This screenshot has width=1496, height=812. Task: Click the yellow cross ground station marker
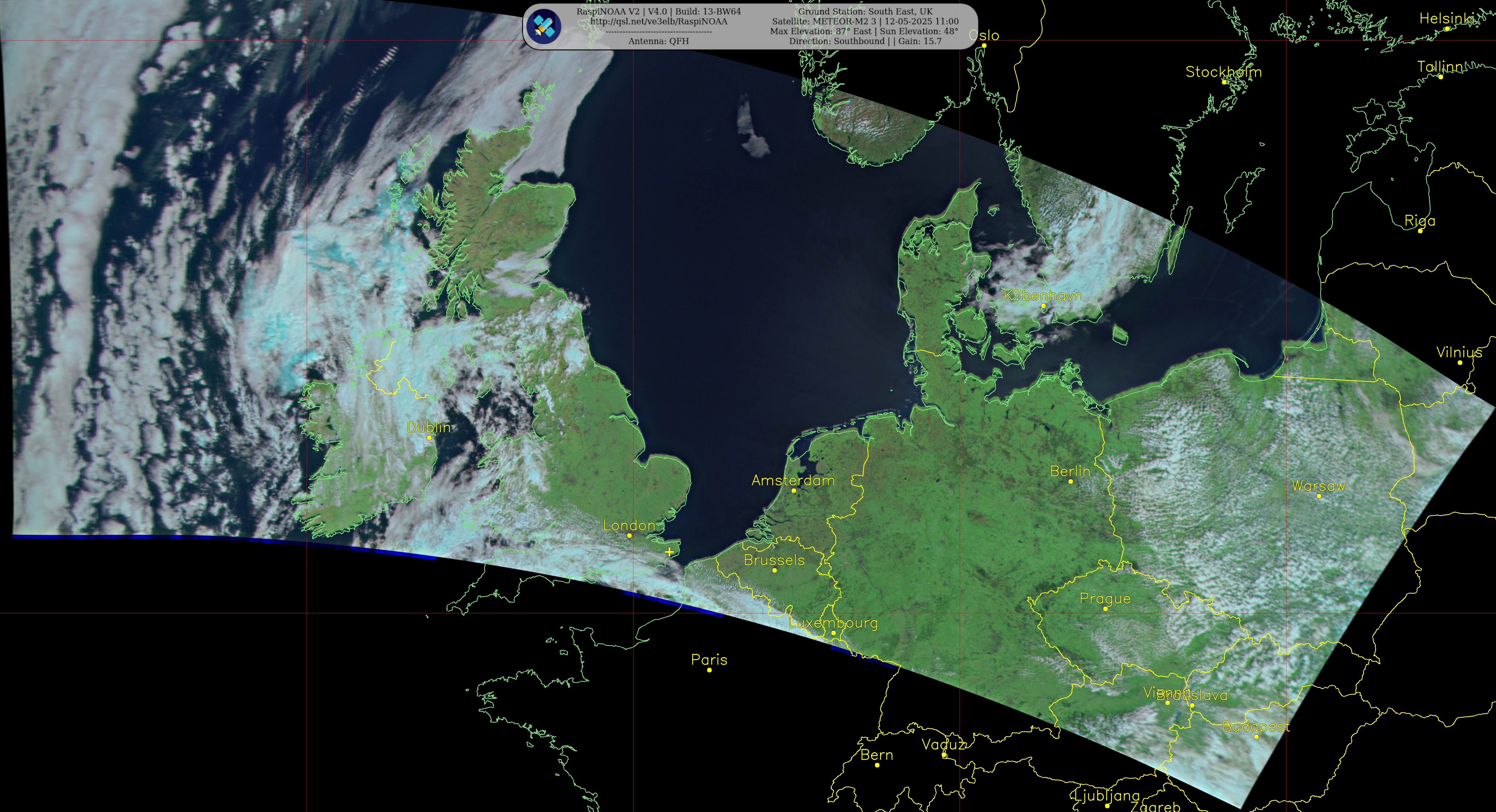(670, 552)
